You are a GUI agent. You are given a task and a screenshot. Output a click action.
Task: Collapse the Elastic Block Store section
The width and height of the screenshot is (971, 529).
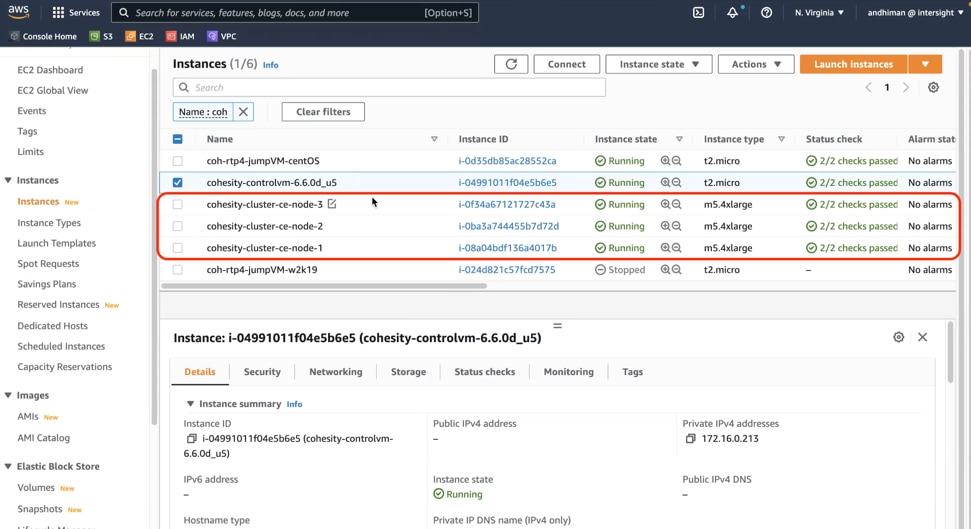pyautogui.click(x=8, y=466)
